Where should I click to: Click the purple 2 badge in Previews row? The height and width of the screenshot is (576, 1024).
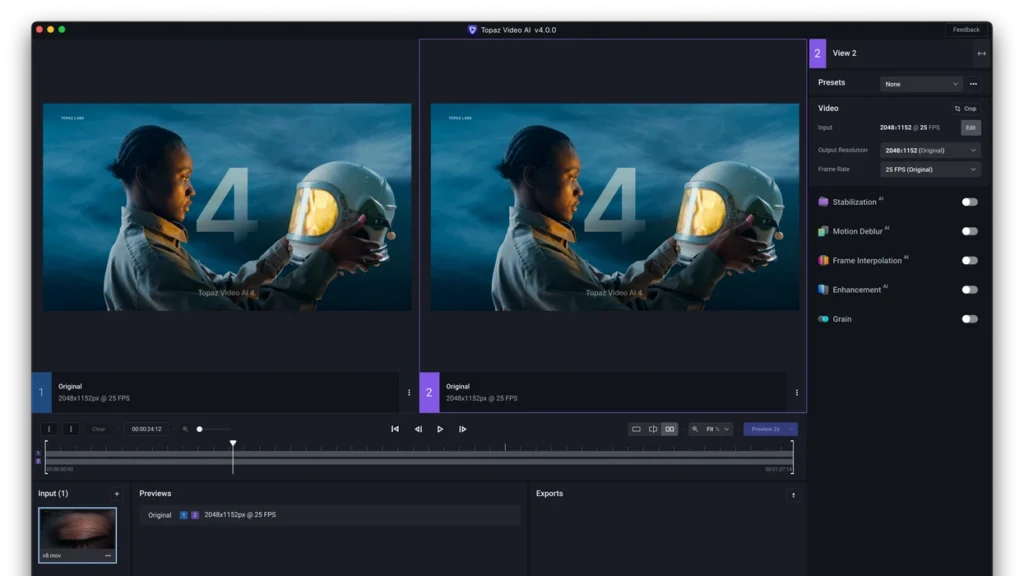(x=195, y=515)
